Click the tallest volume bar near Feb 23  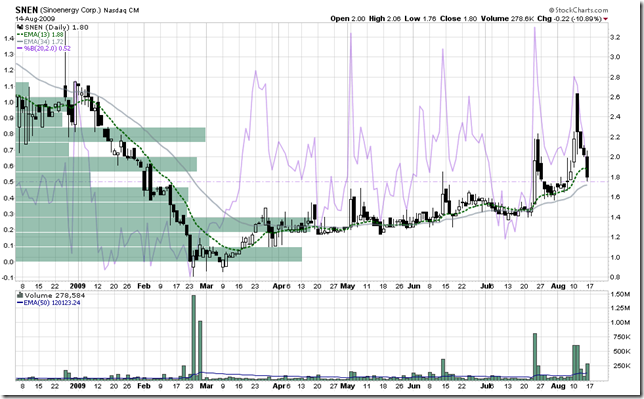pos(194,337)
